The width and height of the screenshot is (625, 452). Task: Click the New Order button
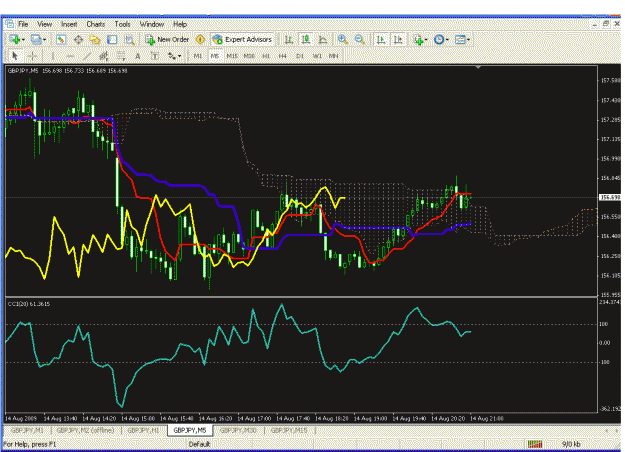[x=167, y=39]
